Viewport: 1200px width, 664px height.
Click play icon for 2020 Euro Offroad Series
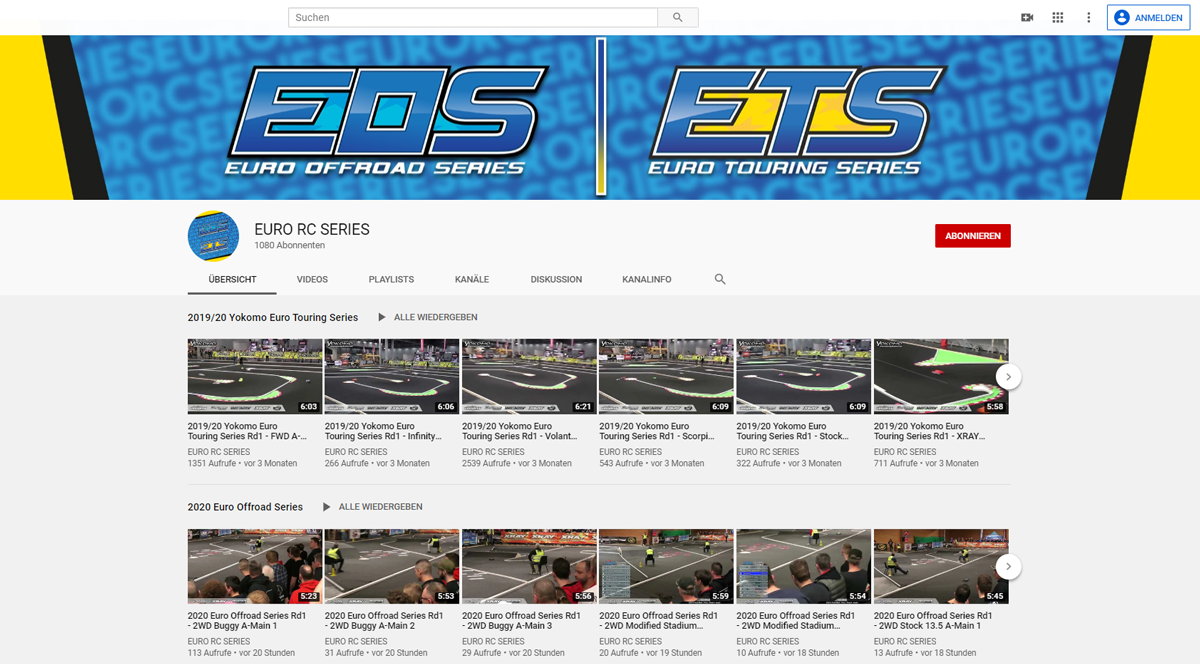(327, 507)
